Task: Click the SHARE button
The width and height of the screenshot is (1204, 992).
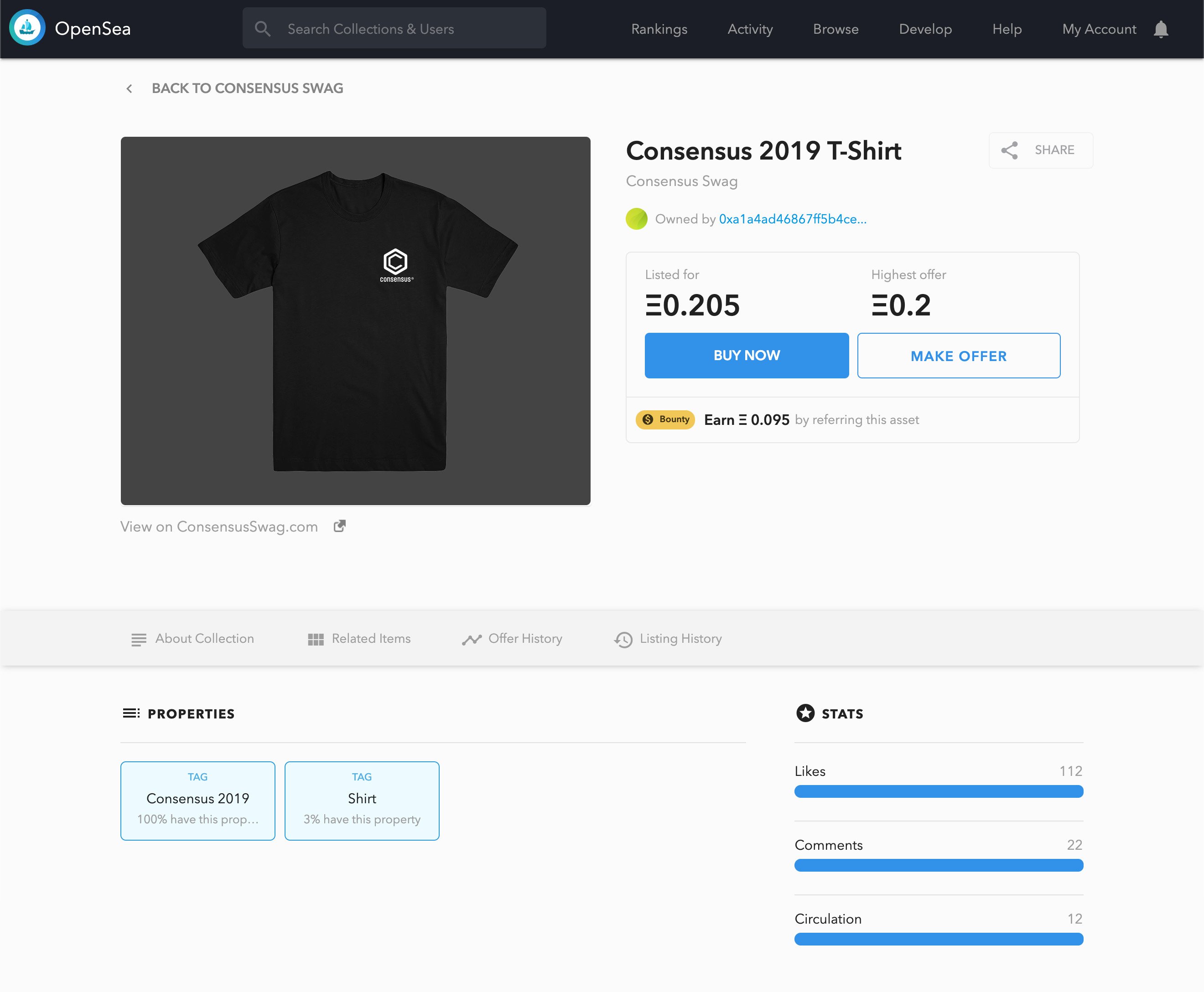Action: coord(1040,150)
